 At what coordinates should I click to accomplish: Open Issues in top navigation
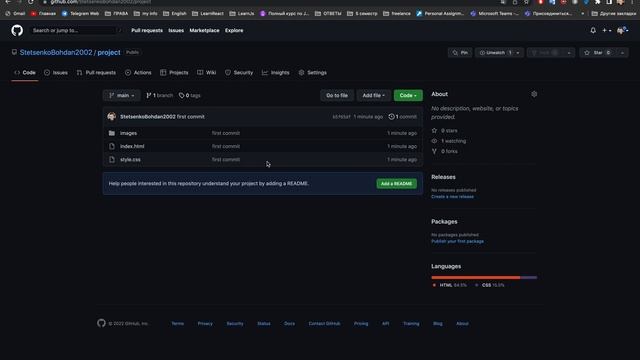[x=176, y=30]
